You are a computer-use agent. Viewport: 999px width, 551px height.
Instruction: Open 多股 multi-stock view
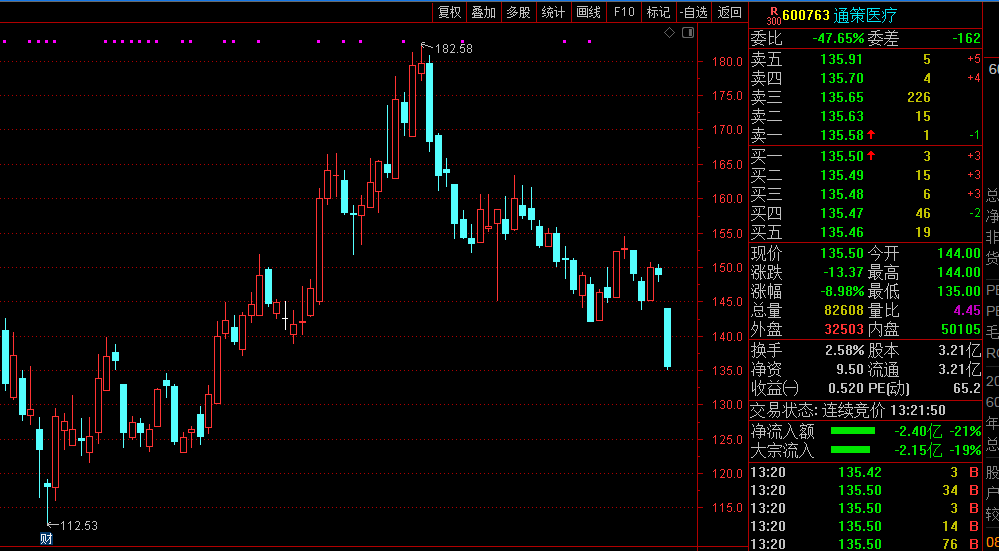pyautogui.click(x=518, y=12)
